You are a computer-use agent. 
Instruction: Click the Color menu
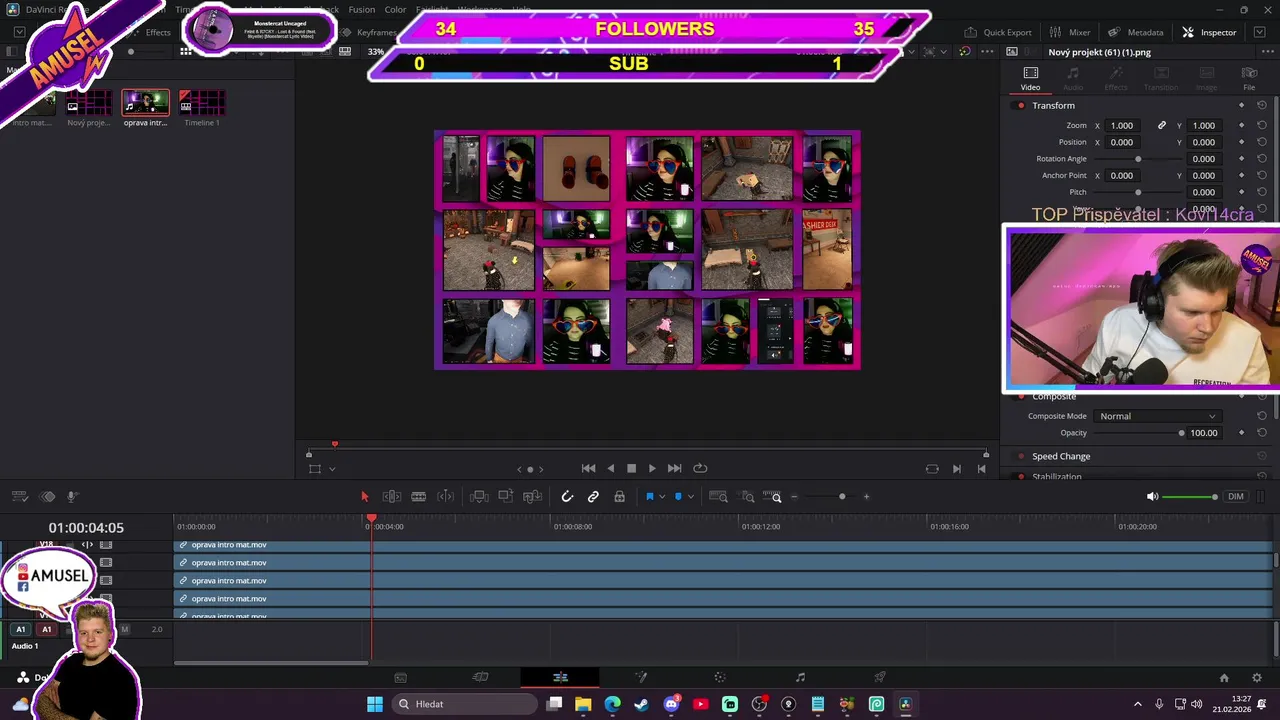pos(395,9)
